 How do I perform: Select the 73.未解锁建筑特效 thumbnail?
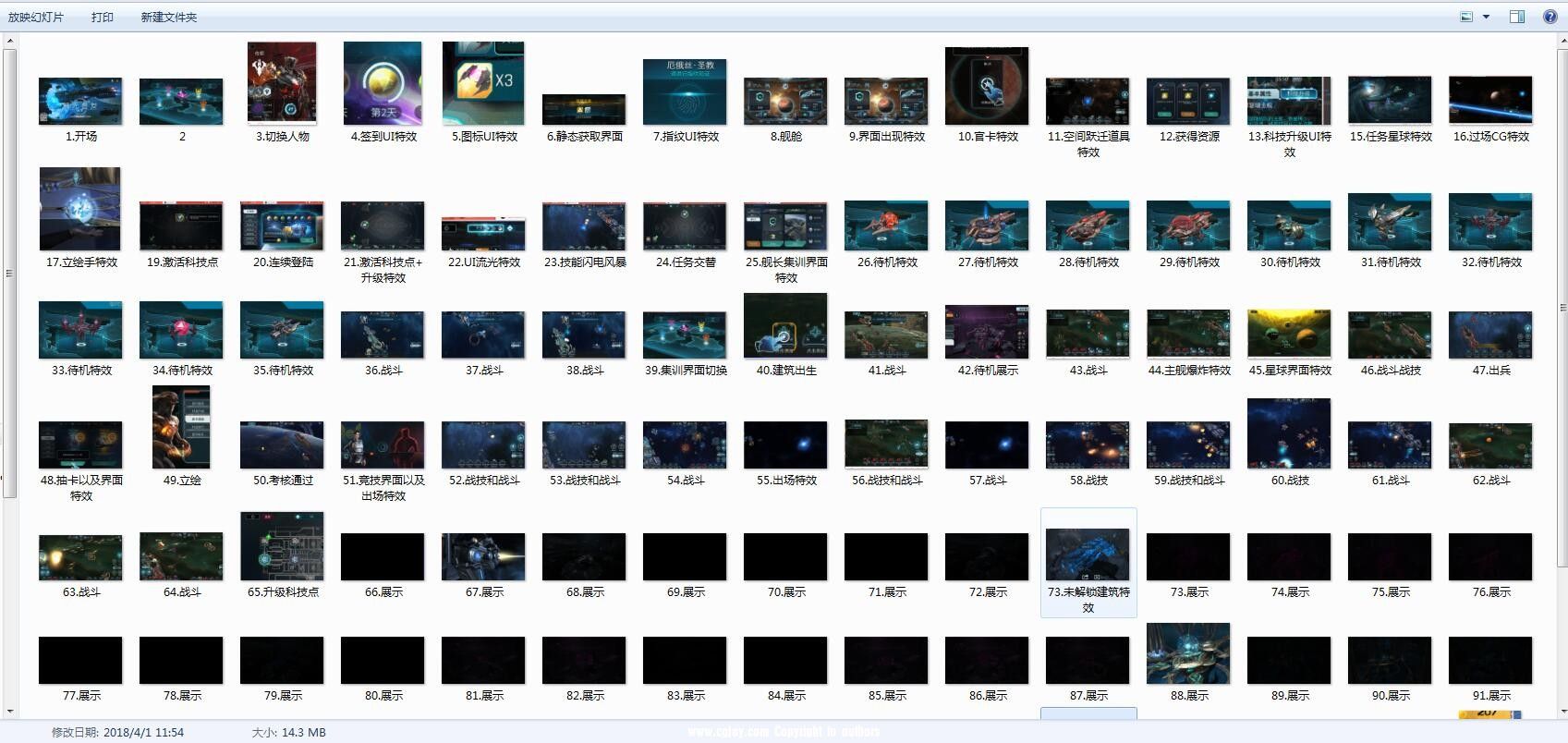[1088, 554]
